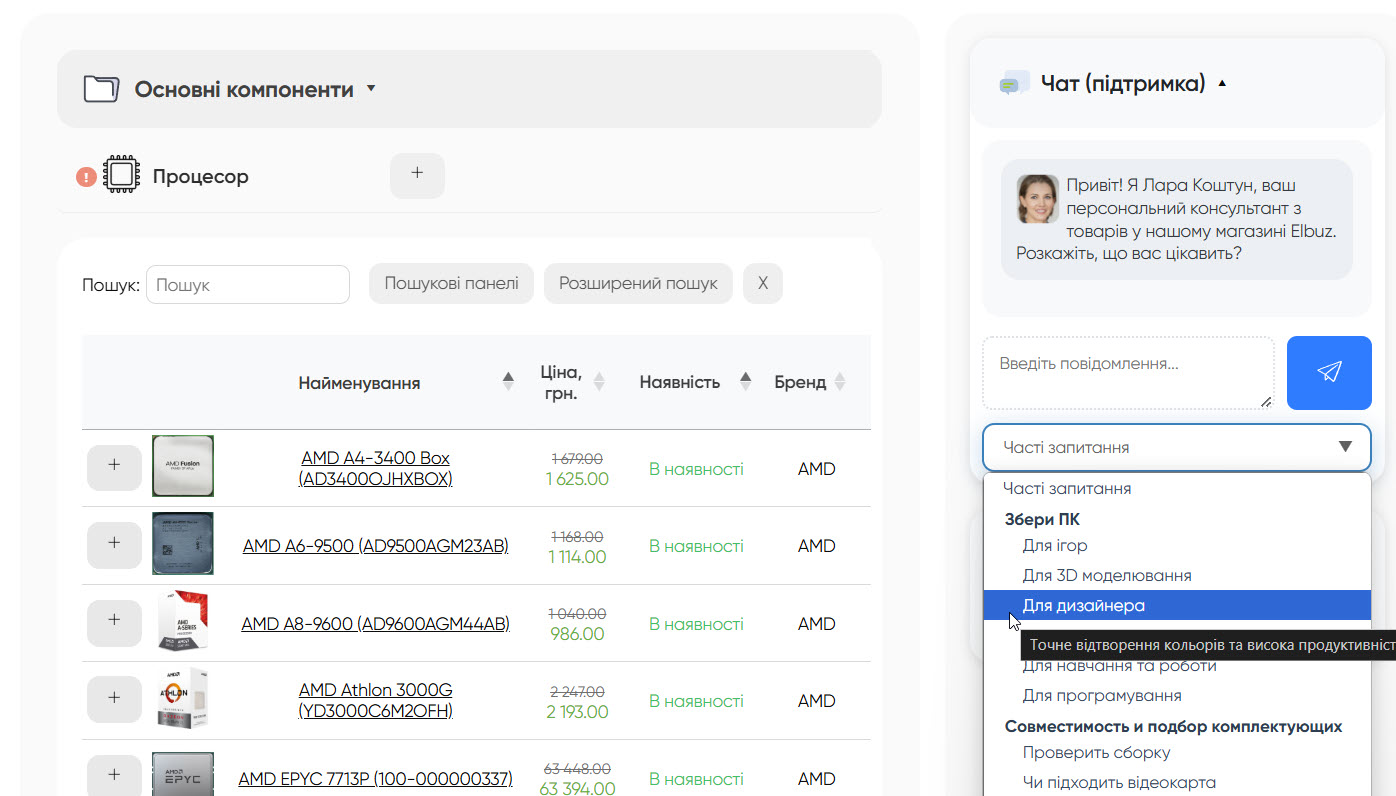Viewport: 1396px width, 796px height.
Task: Click the folder icon beside Основні компоненти
Action: [x=101, y=89]
